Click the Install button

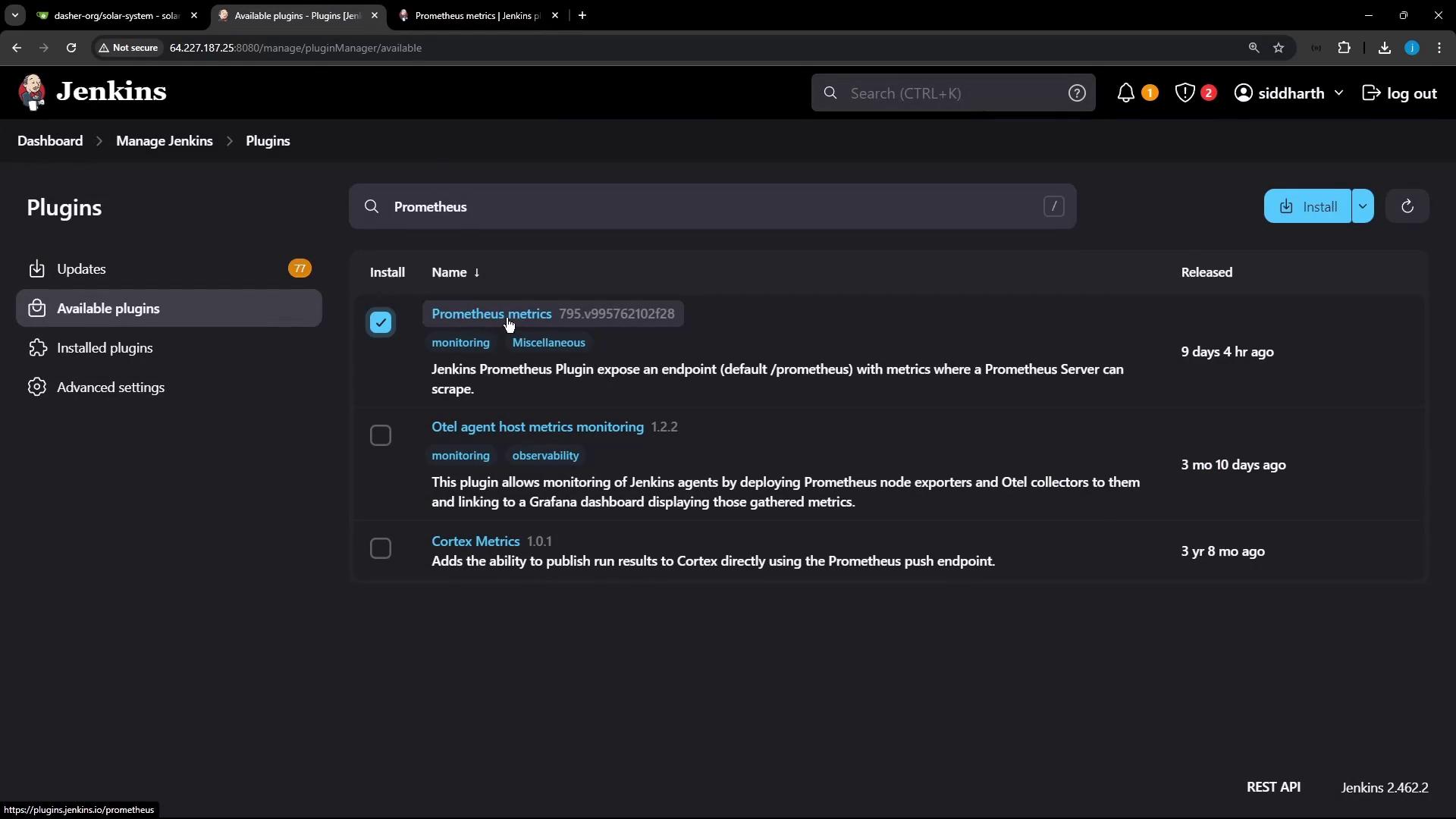pos(1308,206)
